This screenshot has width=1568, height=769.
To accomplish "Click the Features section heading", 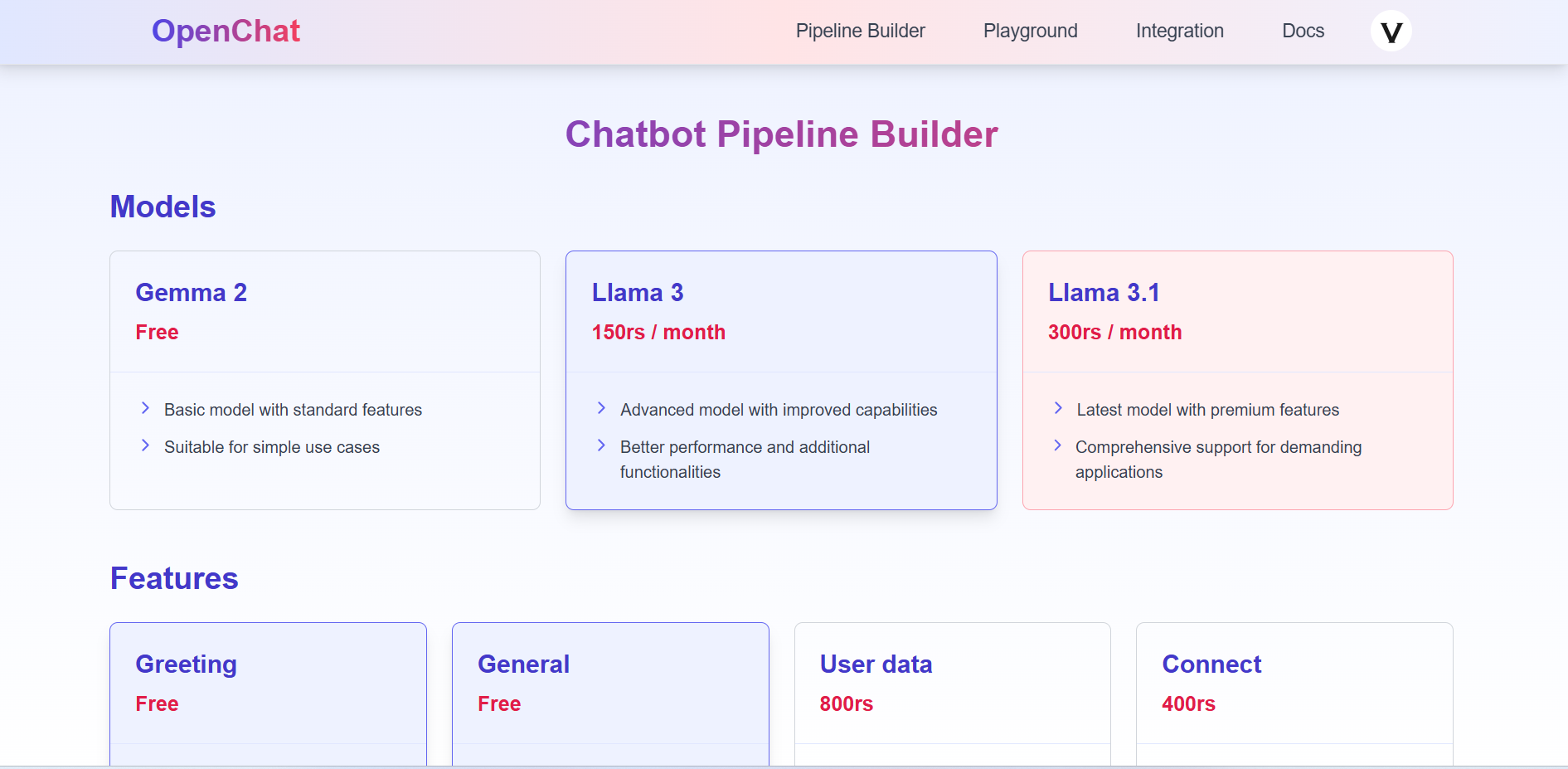I will 174,578.
